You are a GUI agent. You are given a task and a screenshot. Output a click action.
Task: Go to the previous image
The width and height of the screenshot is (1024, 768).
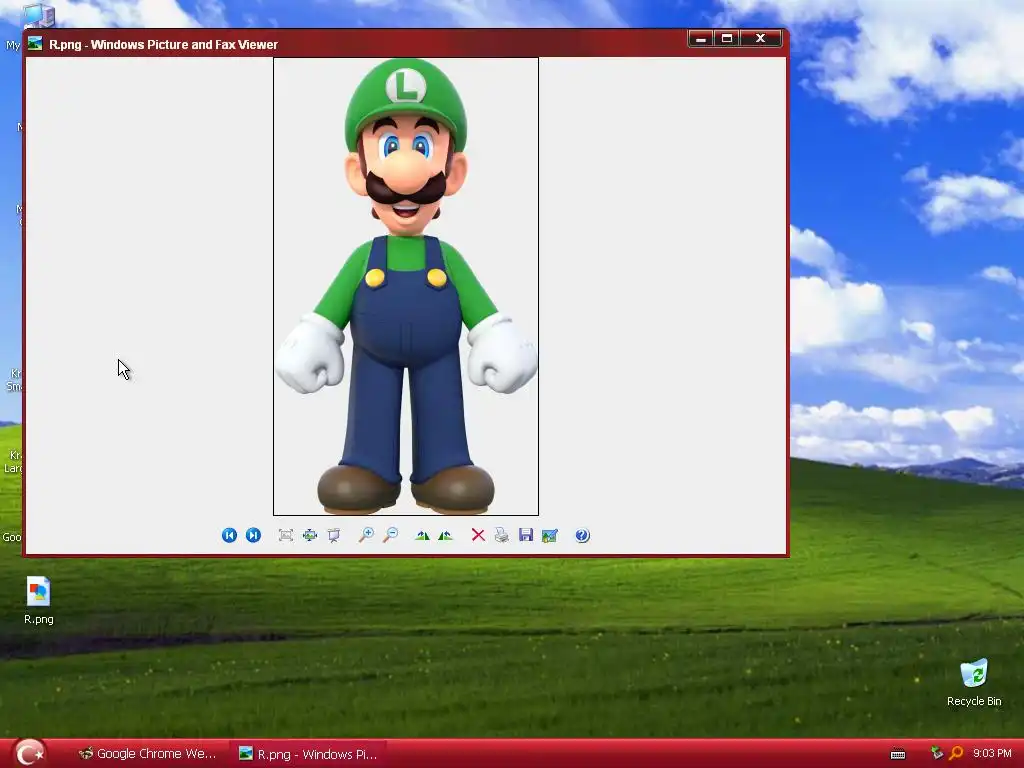click(x=229, y=536)
